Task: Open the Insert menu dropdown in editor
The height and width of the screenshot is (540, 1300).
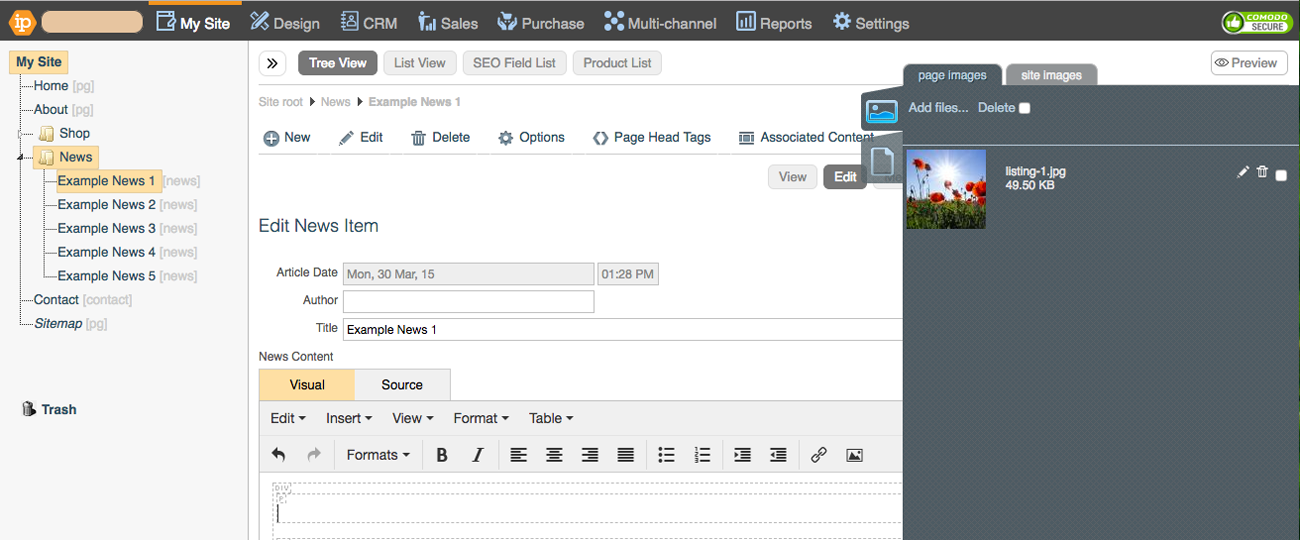Action: point(349,418)
